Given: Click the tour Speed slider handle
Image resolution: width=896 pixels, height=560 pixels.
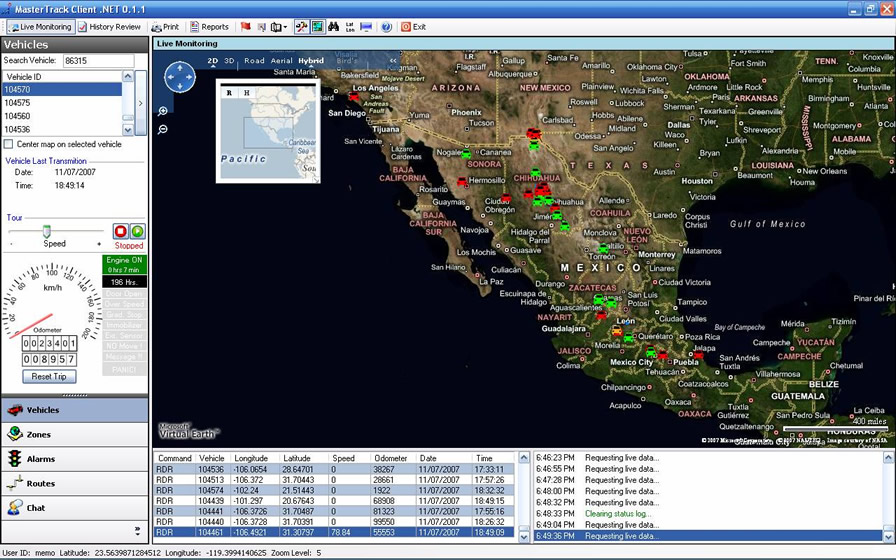Looking at the screenshot, I should click(47, 231).
